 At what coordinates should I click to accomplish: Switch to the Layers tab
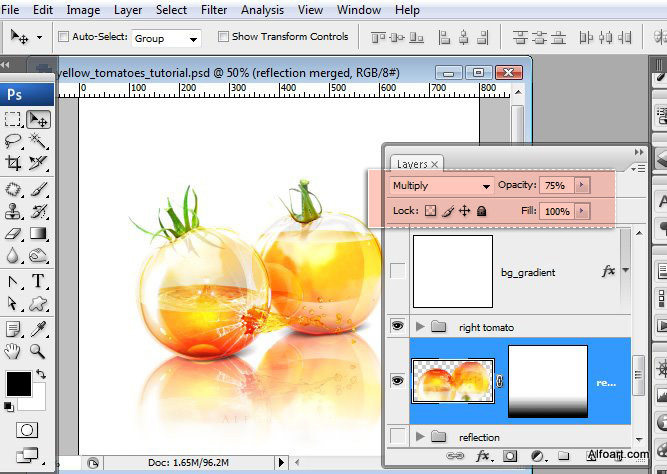point(412,164)
